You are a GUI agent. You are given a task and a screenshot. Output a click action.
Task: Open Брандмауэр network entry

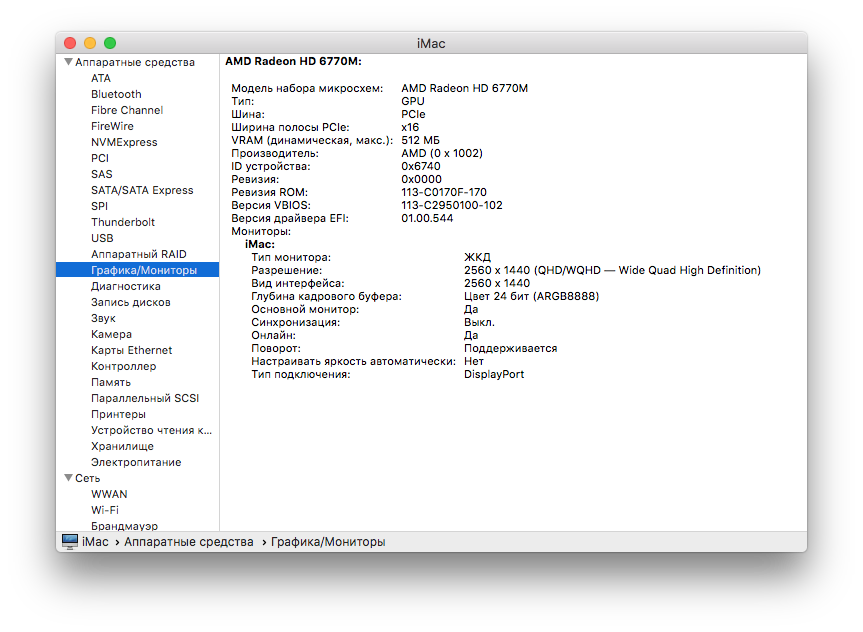tap(124, 526)
